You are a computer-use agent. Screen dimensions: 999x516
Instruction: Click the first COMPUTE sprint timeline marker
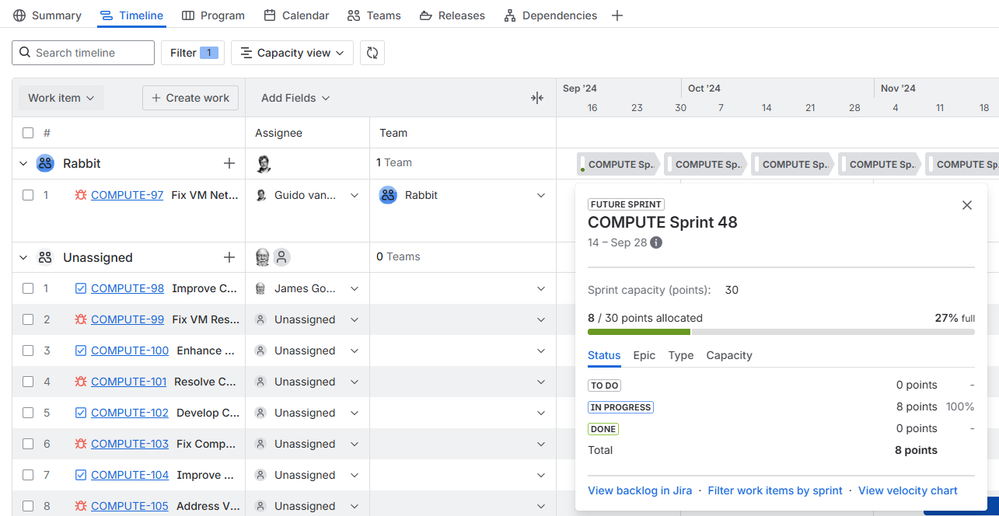click(x=618, y=164)
